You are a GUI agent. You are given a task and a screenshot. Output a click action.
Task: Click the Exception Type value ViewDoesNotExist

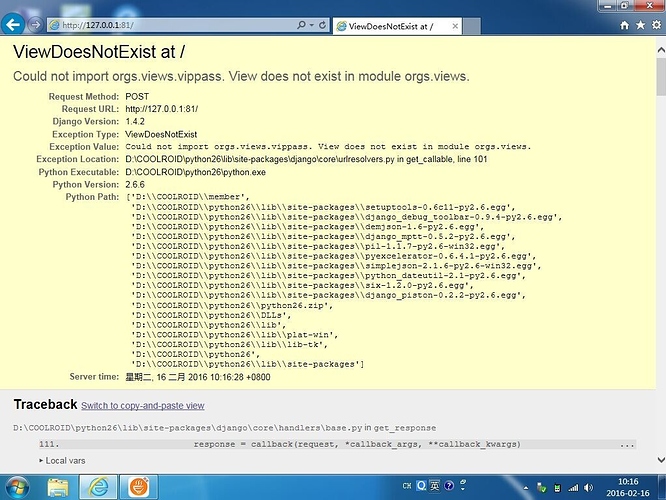click(x=161, y=134)
